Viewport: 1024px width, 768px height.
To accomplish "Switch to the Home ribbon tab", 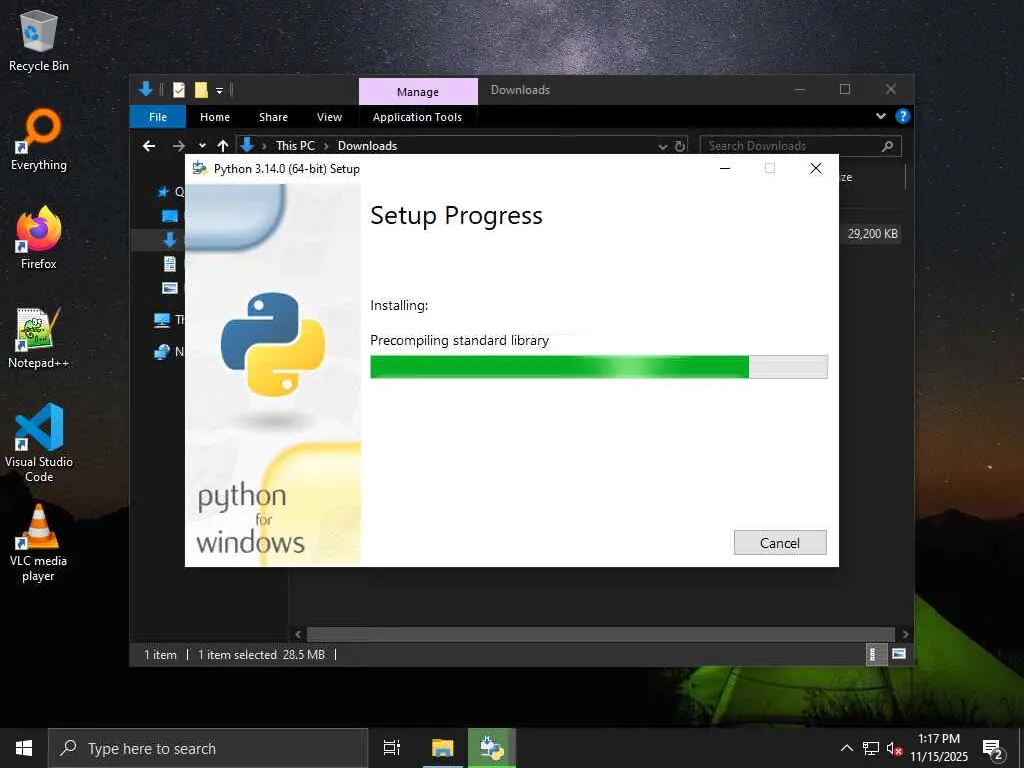I will pyautogui.click(x=215, y=117).
